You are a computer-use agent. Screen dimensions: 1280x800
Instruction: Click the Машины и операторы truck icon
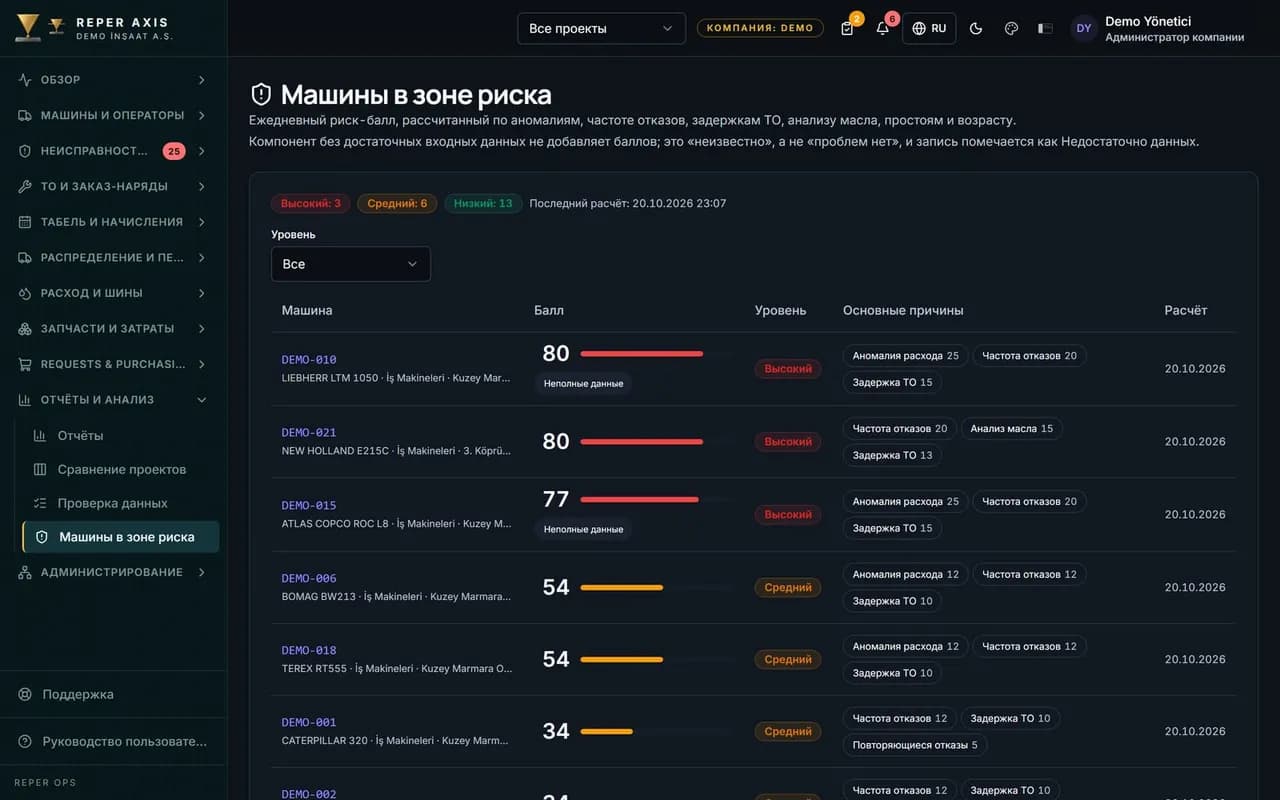click(25, 115)
